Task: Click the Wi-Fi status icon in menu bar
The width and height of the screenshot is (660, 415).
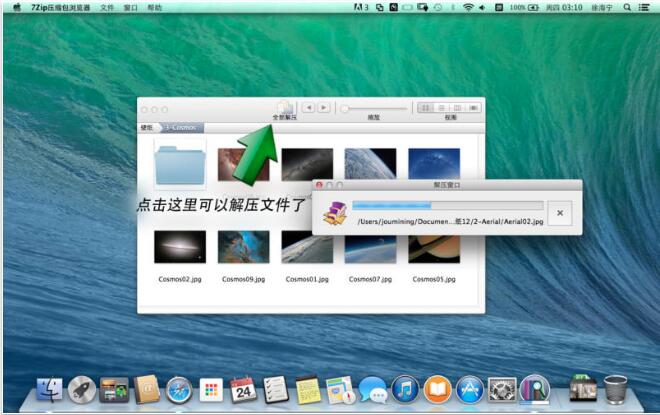Action: [x=468, y=7]
